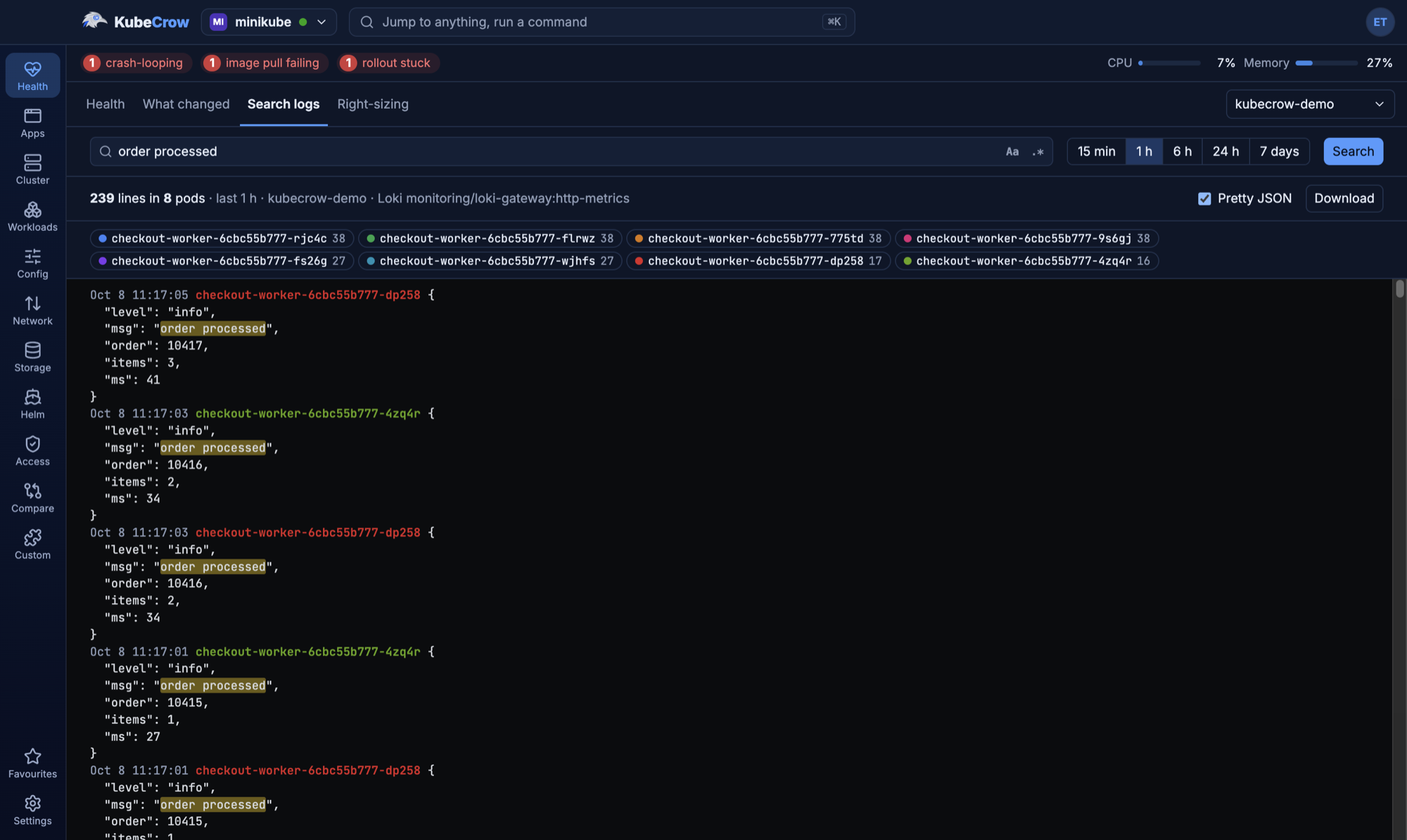Image resolution: width=1407 pixels, height=840 pixels.
Task: Click the image pull failing badge
Action: pyautogui.click(x=265, y=63)
